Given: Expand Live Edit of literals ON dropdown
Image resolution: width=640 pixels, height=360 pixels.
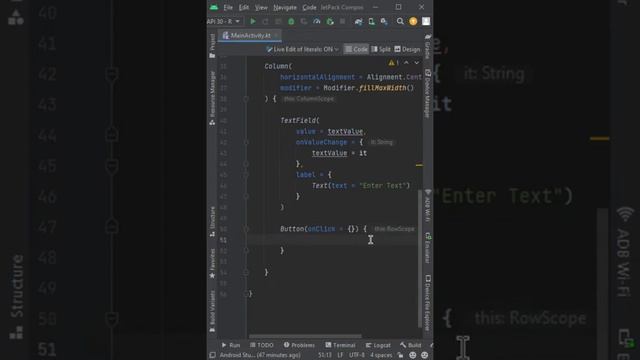Looking at the screenshot, I should 302,49.
